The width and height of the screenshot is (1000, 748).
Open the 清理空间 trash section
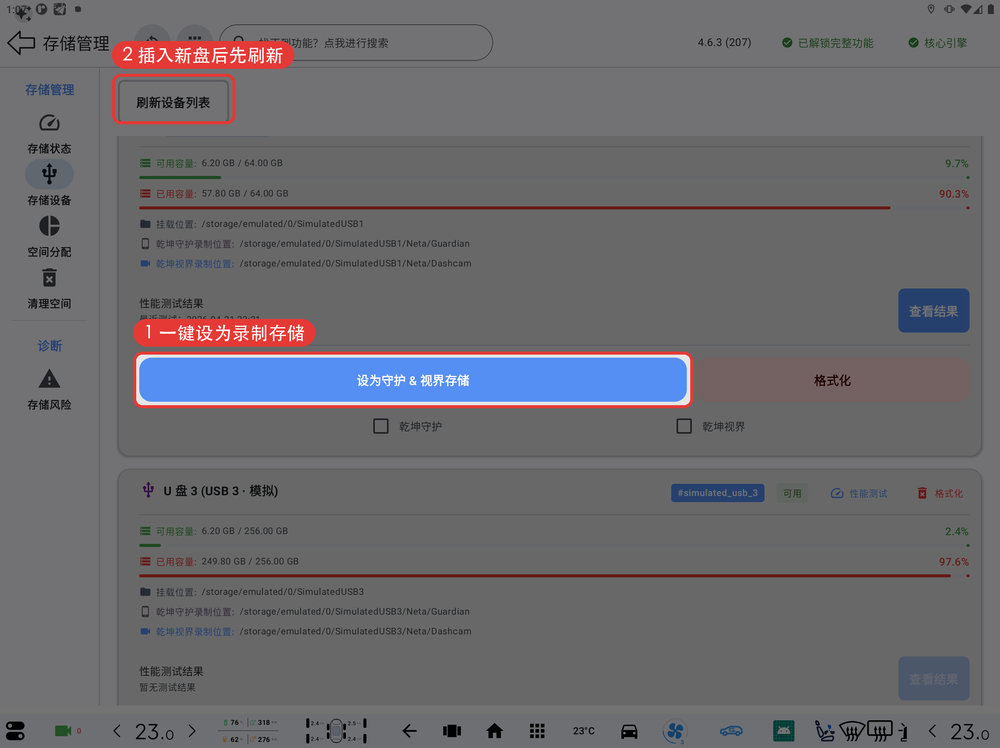pos(49,277)
